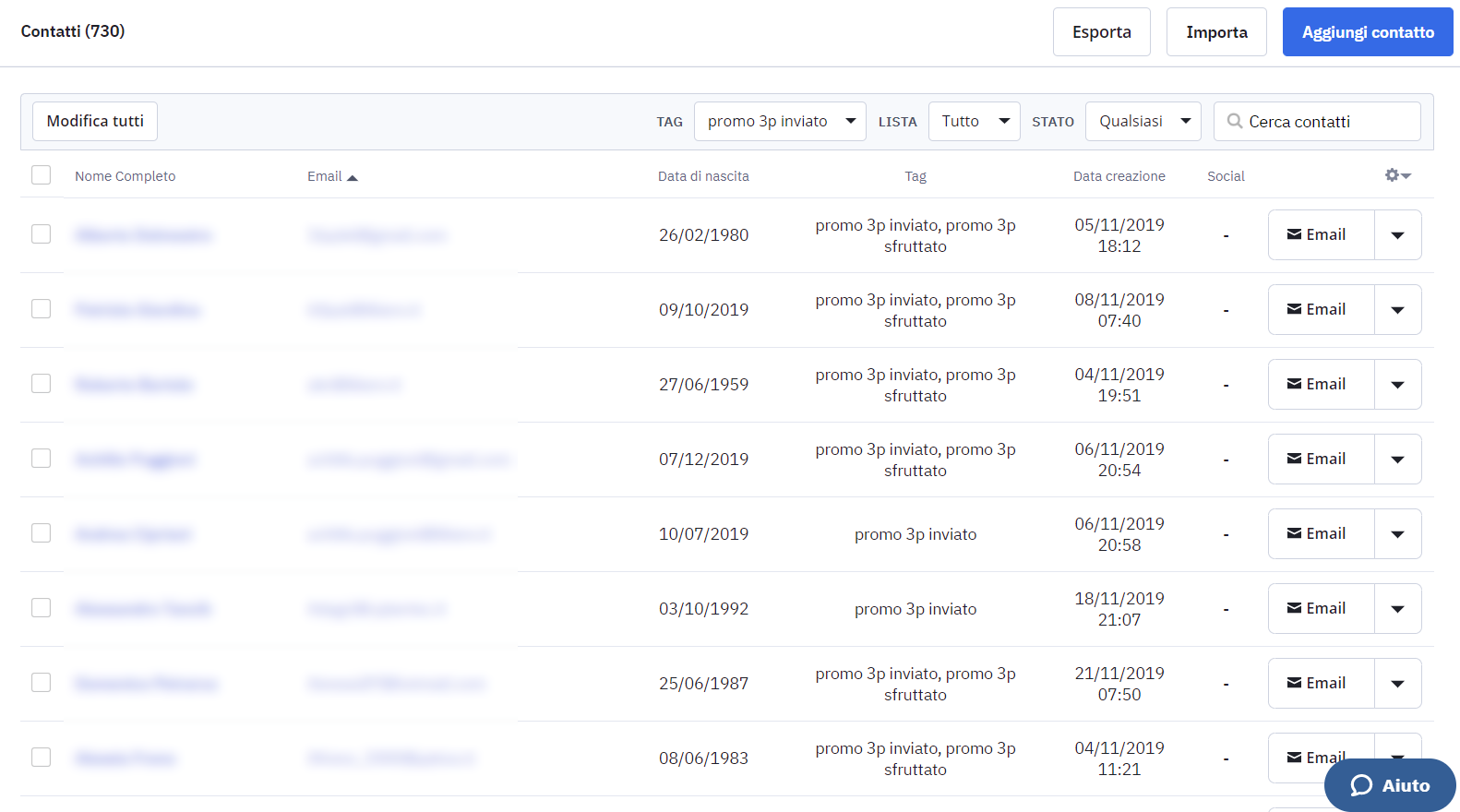This screenshot has height=812, width=1460.
Task: Open the LISTA dropdown set to Tutto
Action: coord(974,121)
